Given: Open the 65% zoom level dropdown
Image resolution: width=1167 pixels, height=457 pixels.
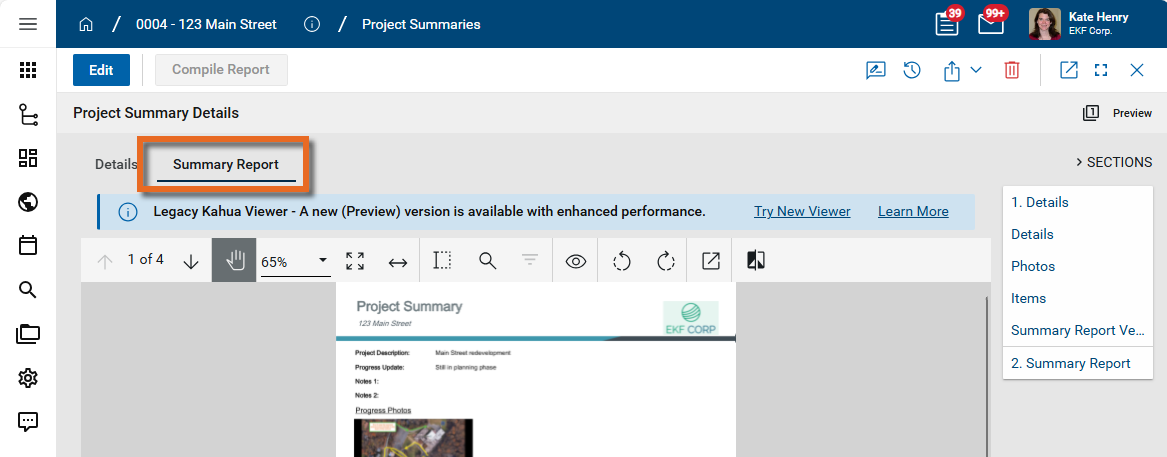Looking at the screenshot, I should pos(323,261).
